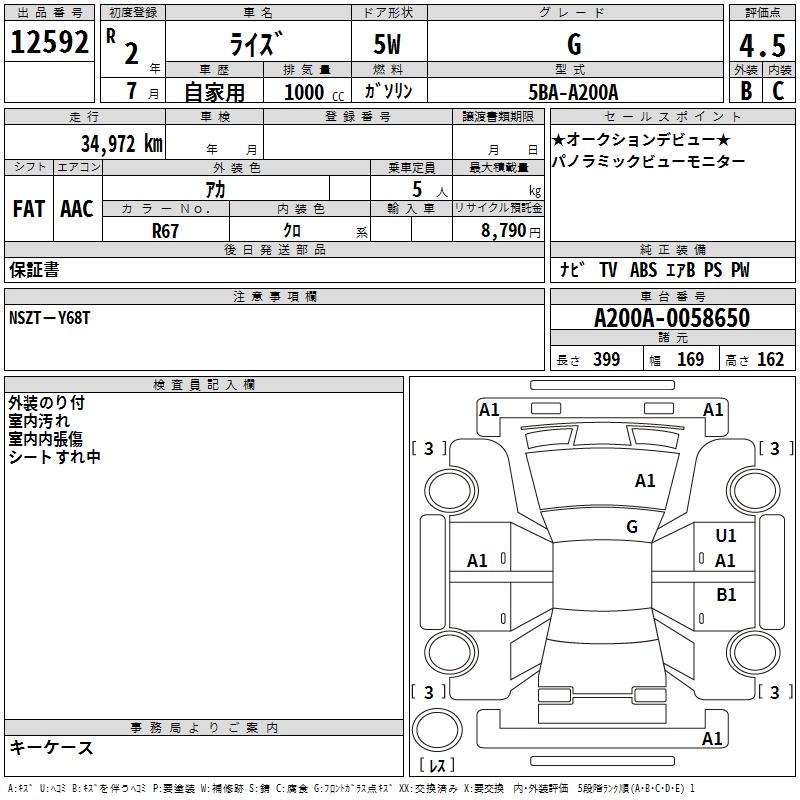This screenshot has width=800, height=800.
Task: Click the セールスポイント section header
Action: point(672,116)
